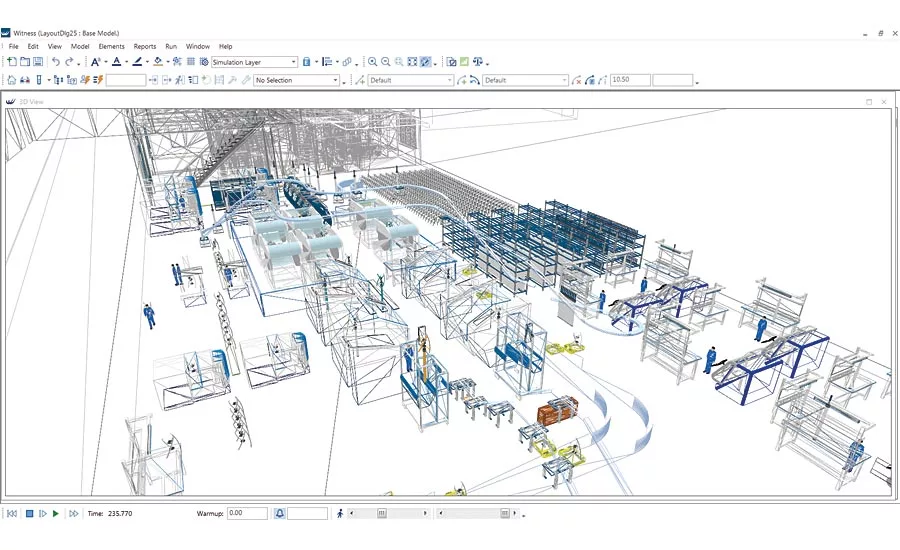The width and height of the screenshot is (900, 550).
Task: Go to Home view house icon
Action: [11, 80]
